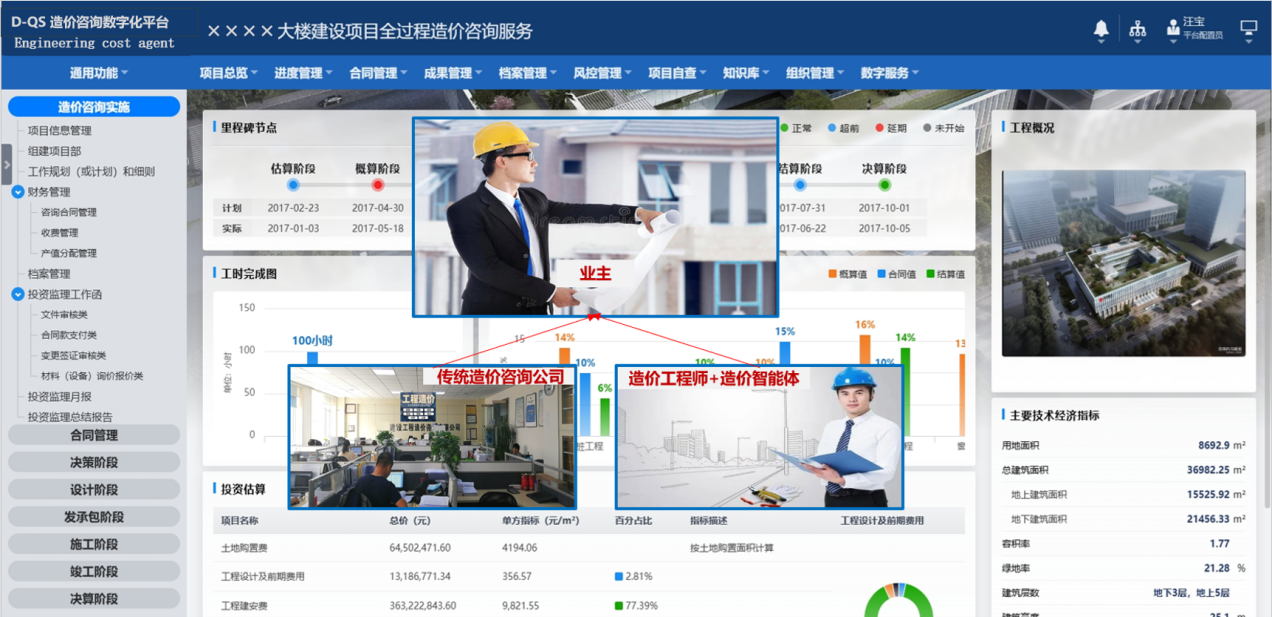This screenshot has height=617, width=1272.
Task: Open the building aerial view thumbnail
Action: pyautogui.click(x=1122, y=262)
